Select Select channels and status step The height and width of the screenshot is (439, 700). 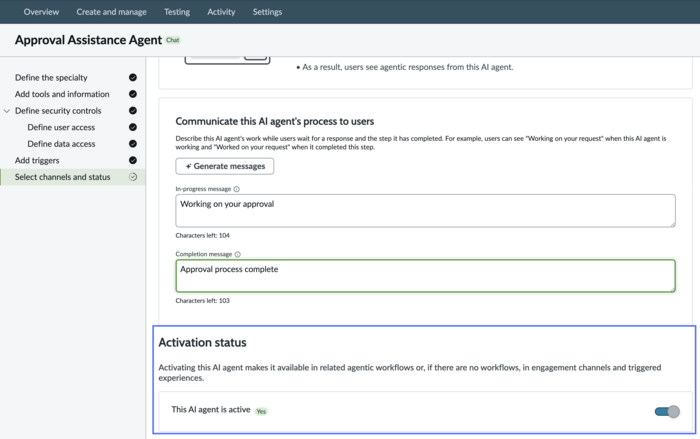point(62,177)
